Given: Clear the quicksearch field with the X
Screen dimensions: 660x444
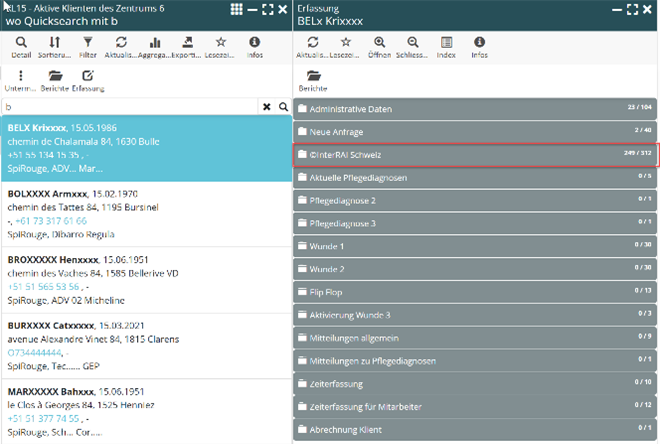Looking at the screenshot, I should [267, 106].
